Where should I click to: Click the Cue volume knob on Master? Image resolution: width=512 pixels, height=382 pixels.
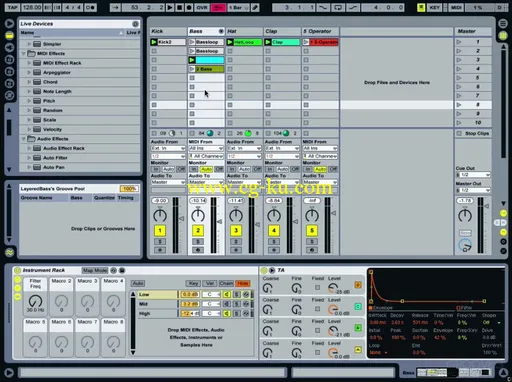point(465,245)
